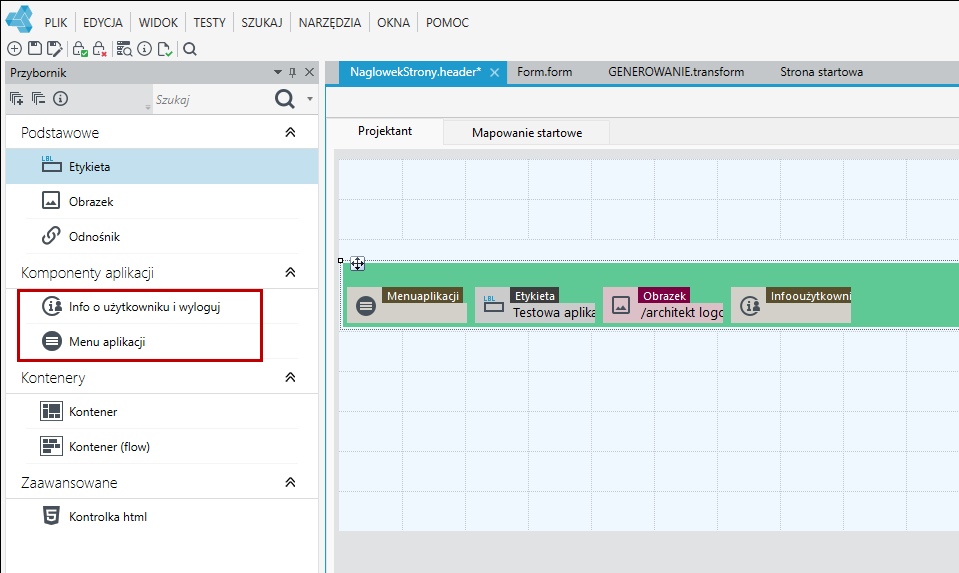Collapse the Komponenty aplikacji group

(291, 272)
